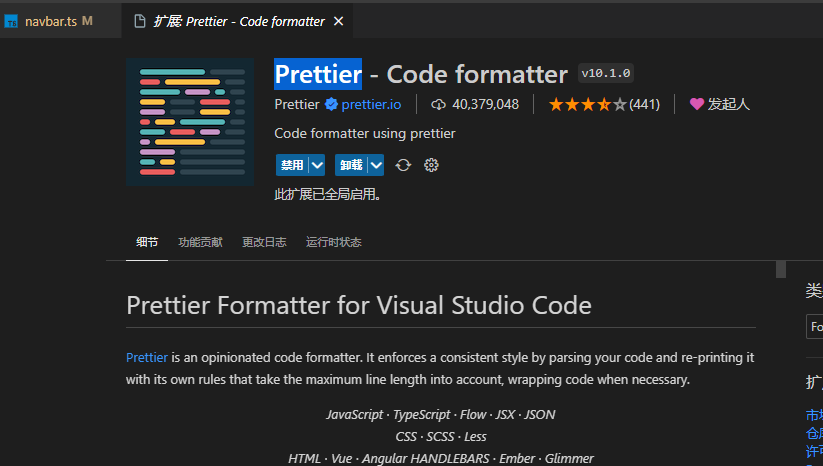823x466 pixels.
Task: Click the 'Code formatter using prettier' description
Action: (365, 133)
